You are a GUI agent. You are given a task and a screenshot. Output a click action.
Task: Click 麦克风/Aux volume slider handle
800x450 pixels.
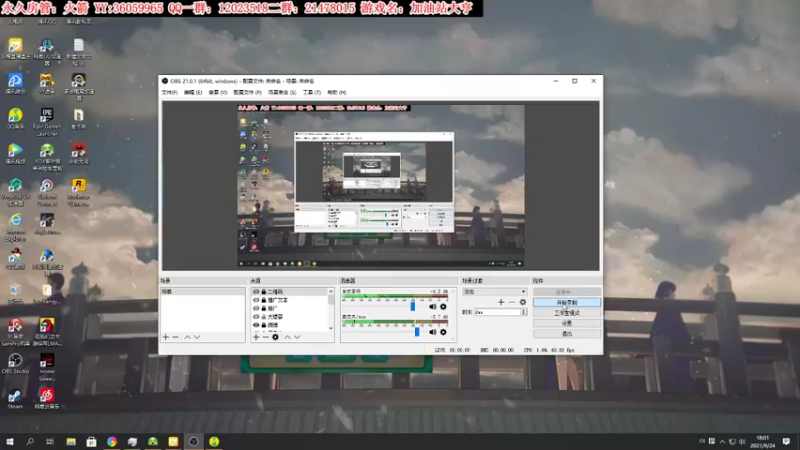(x=417, y=332)
